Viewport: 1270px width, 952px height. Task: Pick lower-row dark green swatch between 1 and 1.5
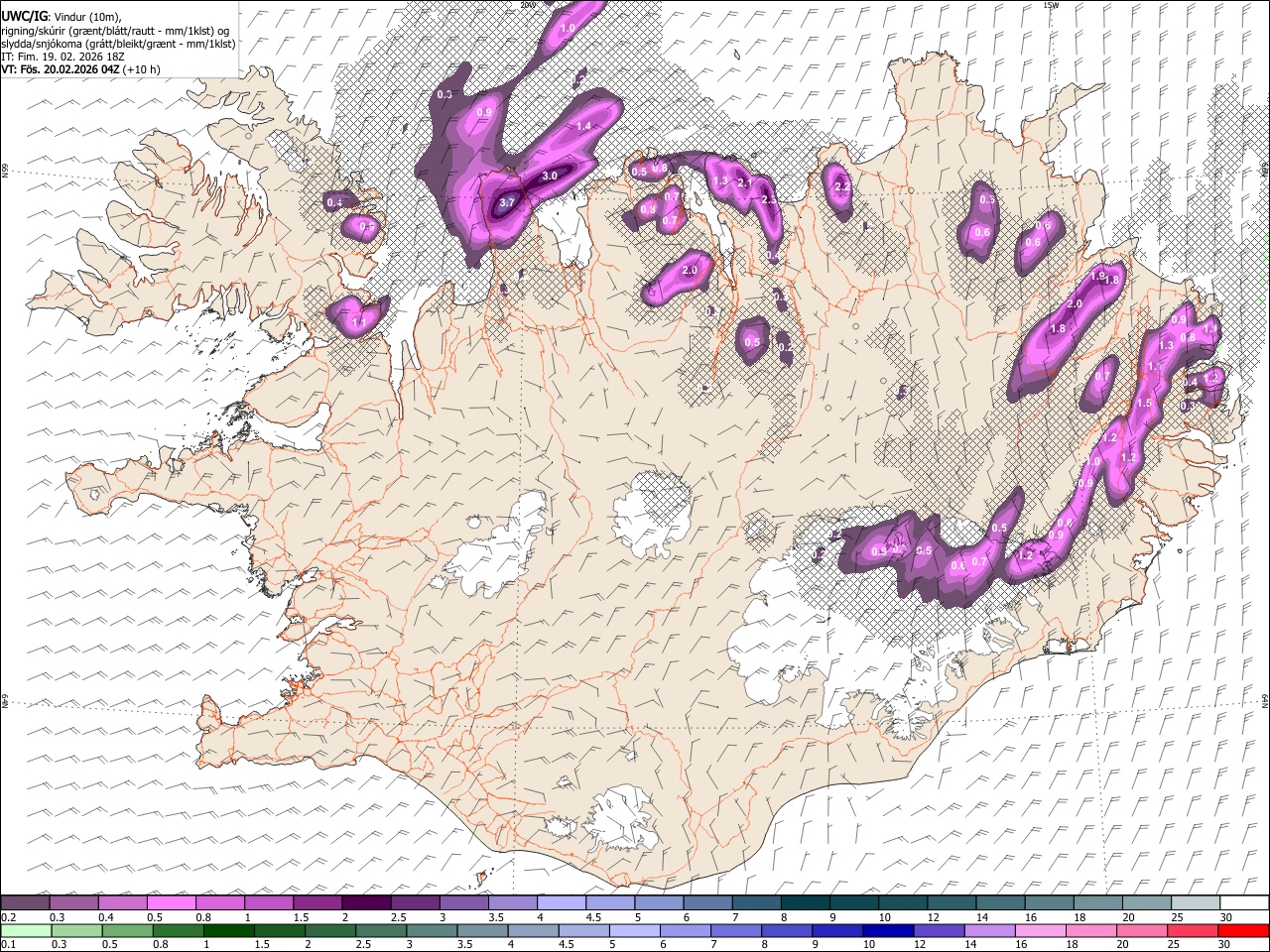pos(228,930)
